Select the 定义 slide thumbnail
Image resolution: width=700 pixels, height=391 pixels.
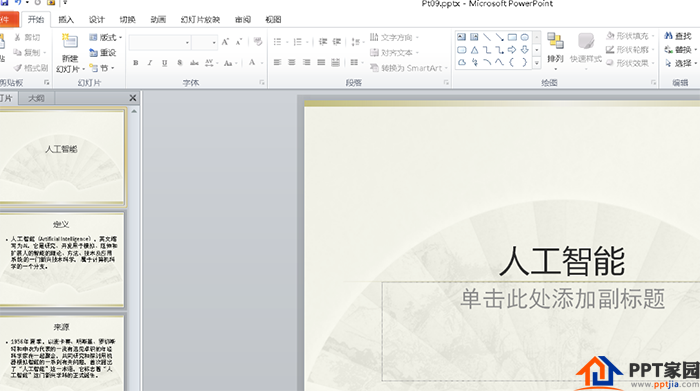62,259
